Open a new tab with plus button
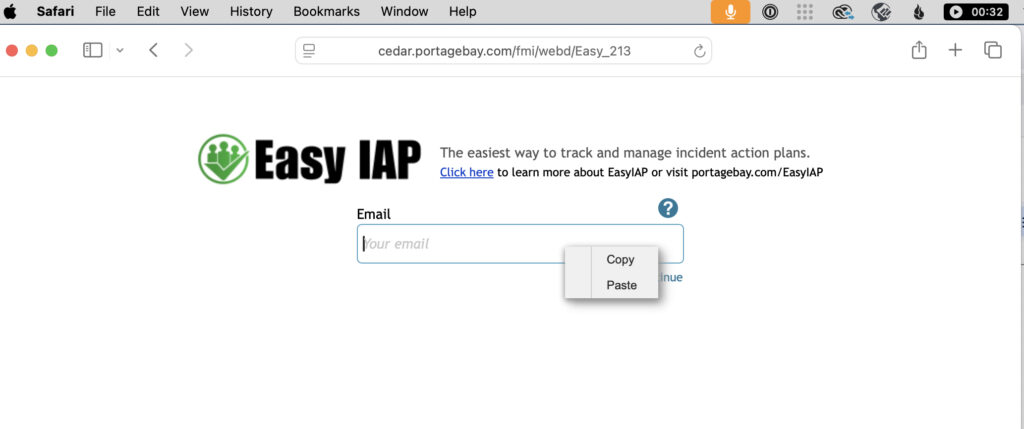This screenshot has width=1024, height=429. [955, 50]
